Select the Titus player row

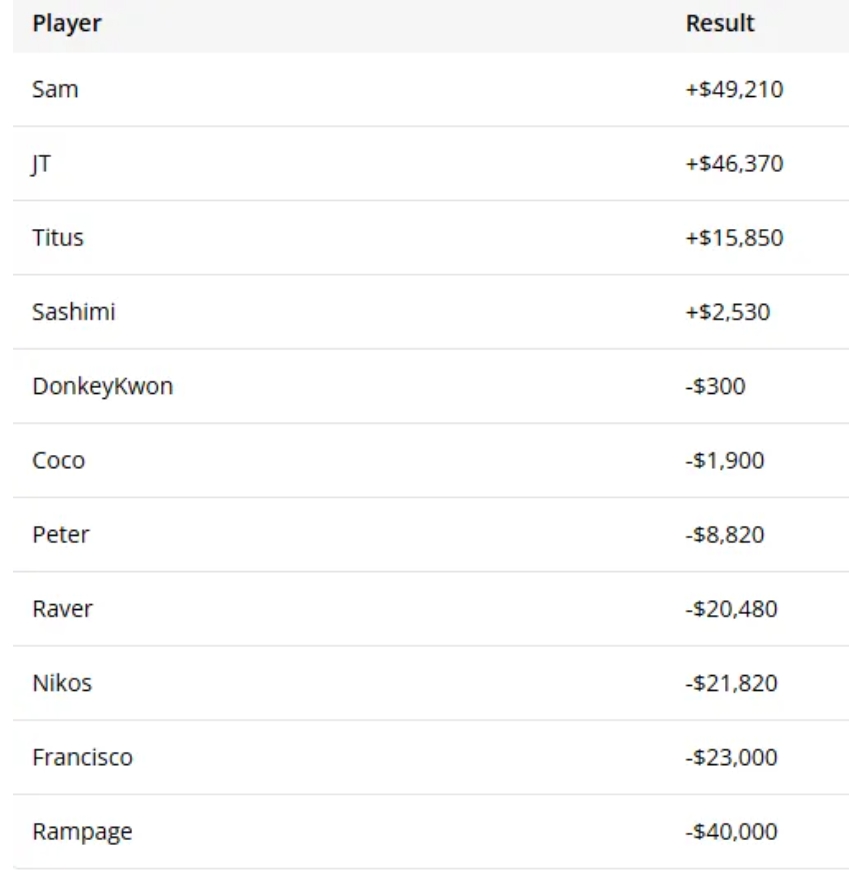(x=58, y=238)
